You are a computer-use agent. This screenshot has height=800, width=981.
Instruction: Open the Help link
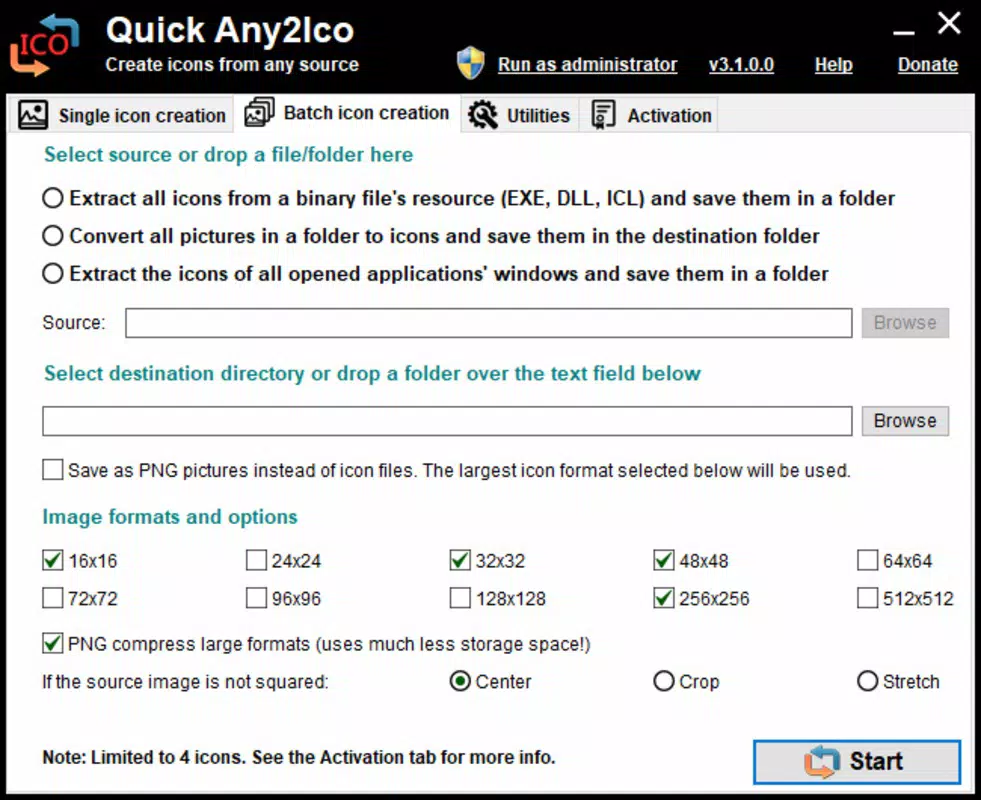tap(833, 64)
